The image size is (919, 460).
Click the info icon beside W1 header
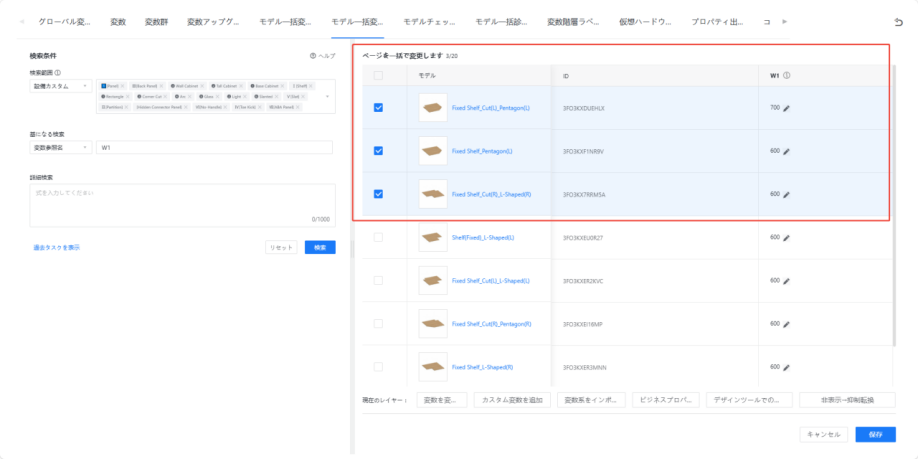tap(787, 76)
